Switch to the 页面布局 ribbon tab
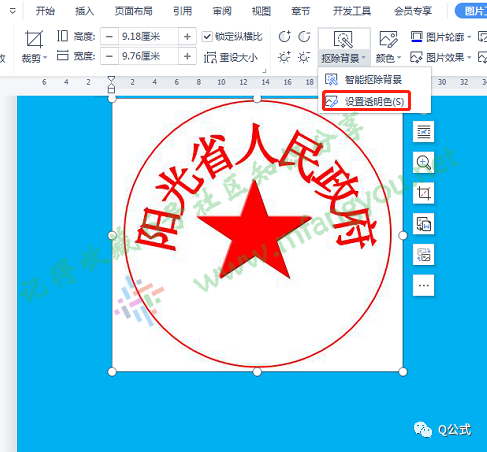This screenshot has height=452, width=487. tap(134, 11)
